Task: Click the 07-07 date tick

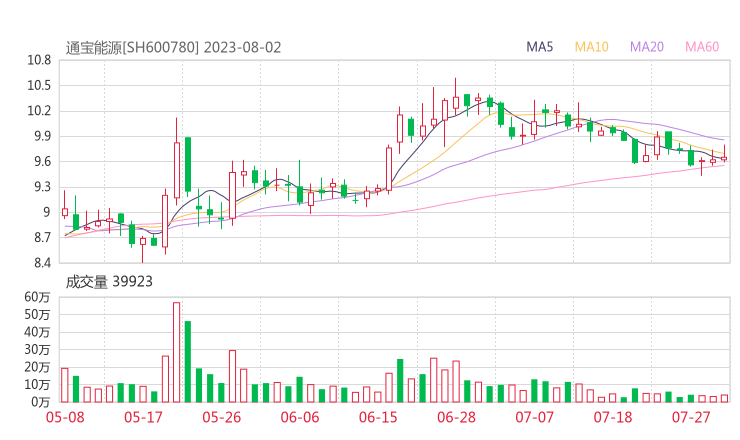Action: 534,417
